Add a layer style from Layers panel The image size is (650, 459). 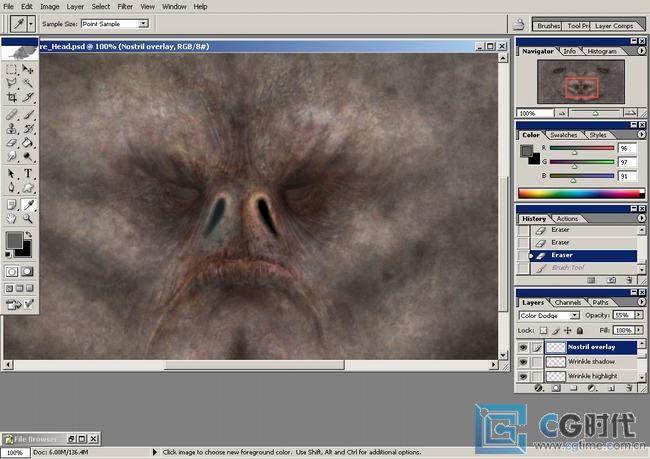538,388
